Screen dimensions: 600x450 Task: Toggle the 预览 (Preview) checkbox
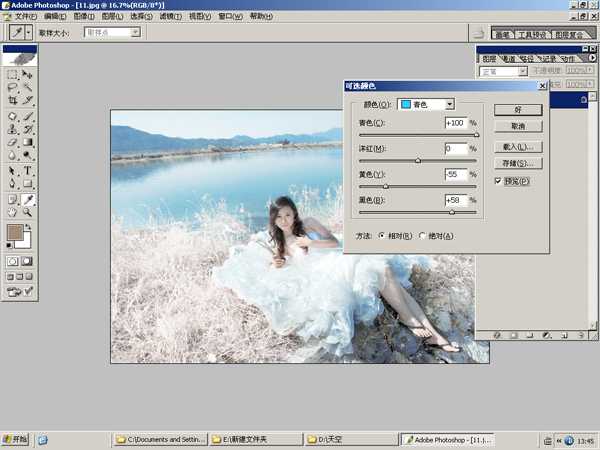pyautogui.click(x=499, y=181)
